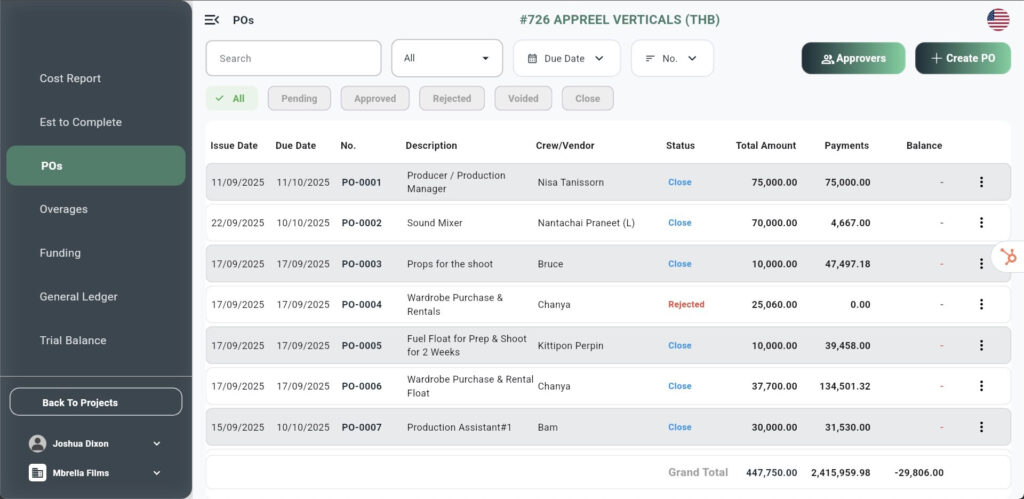Go to General Ledger in sidebar

click(78, 297)
